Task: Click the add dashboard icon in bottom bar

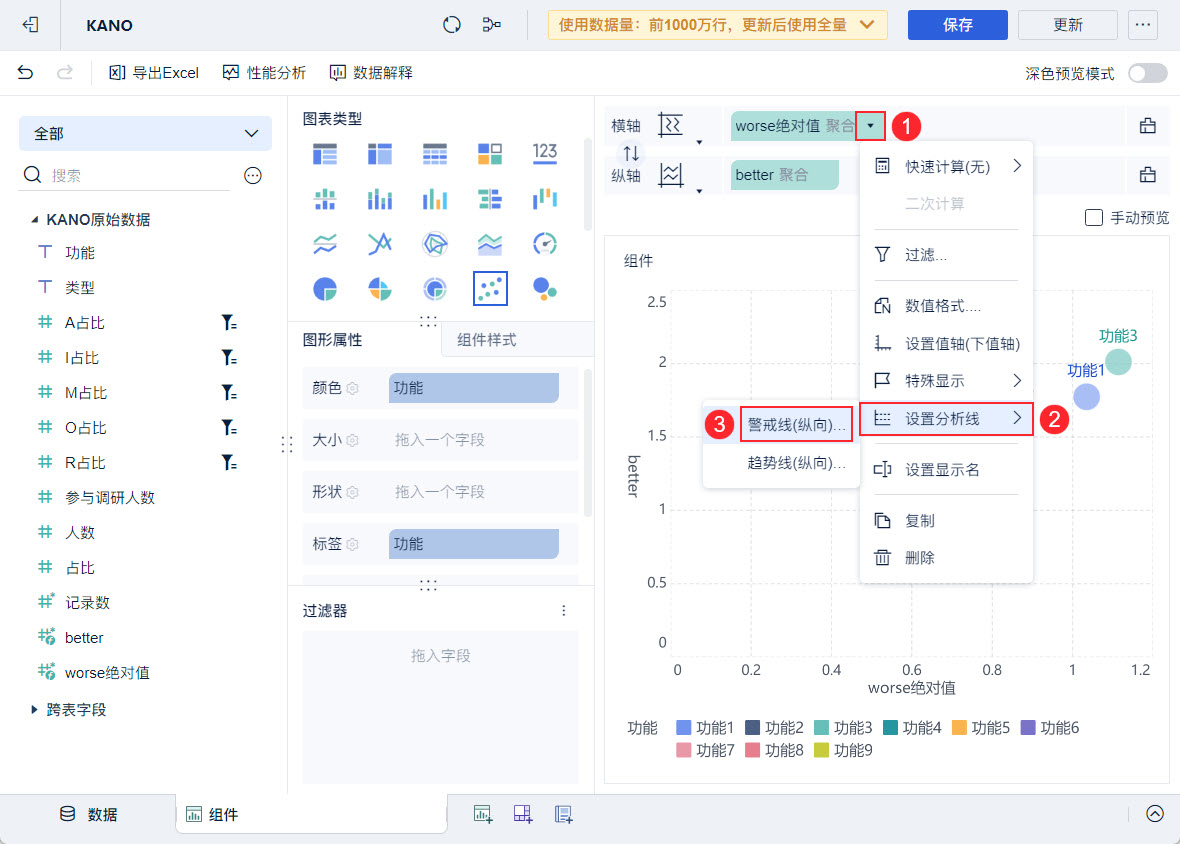Action: tap(523, 814)
